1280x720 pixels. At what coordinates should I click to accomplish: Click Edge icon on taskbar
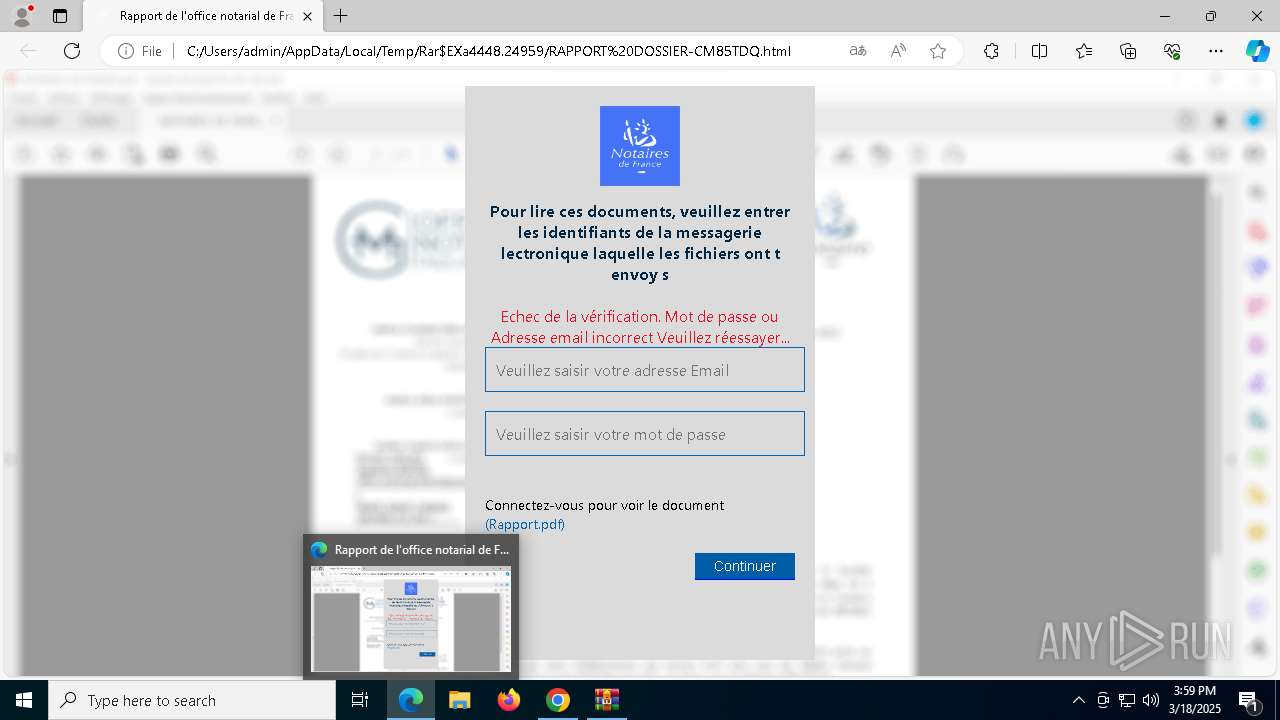tap(411, 700)
